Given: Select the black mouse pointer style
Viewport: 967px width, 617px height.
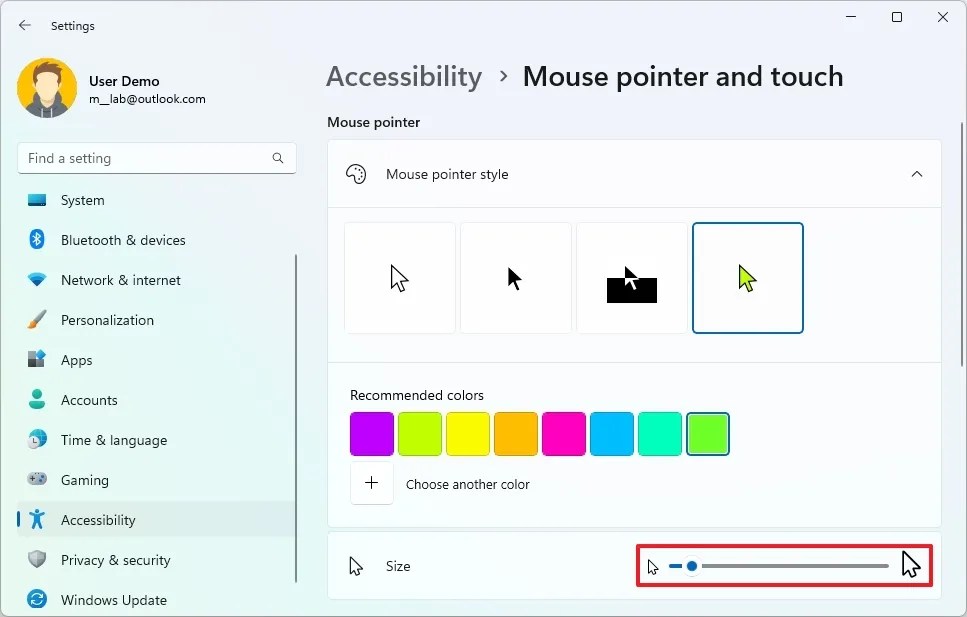Looking at the screenshot, I should (515, 277).
